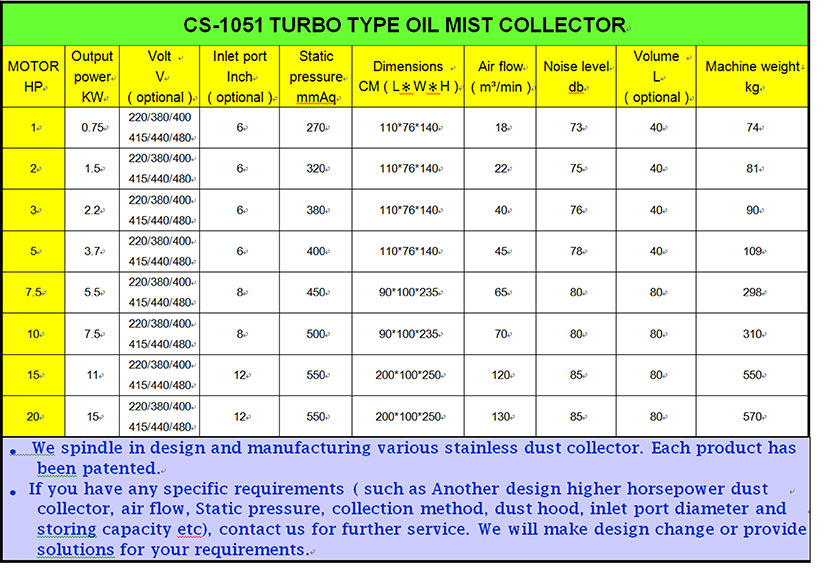Viewport: 830px width, 569px height.
Task: Click output power value '3.7'
Action: point(93,251)
